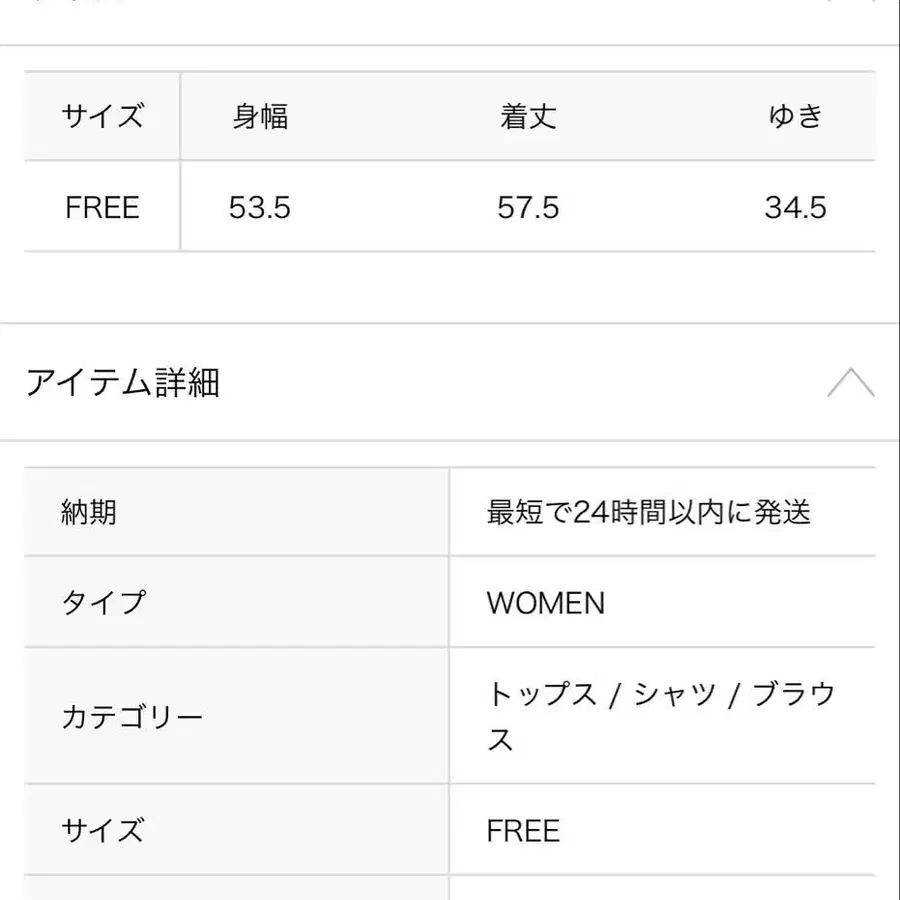Screen dimensions: 900x900
Task: Click the サイズ column header in size table
Action: pos(102,117)
